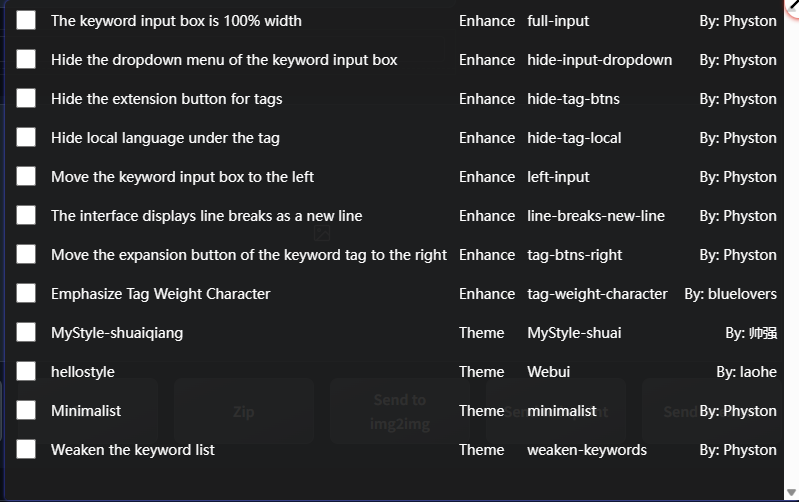This screenshot has width=799, height=502.
Task: Tick Move expansion button to the right checkbox
Action: click(26, 254)
